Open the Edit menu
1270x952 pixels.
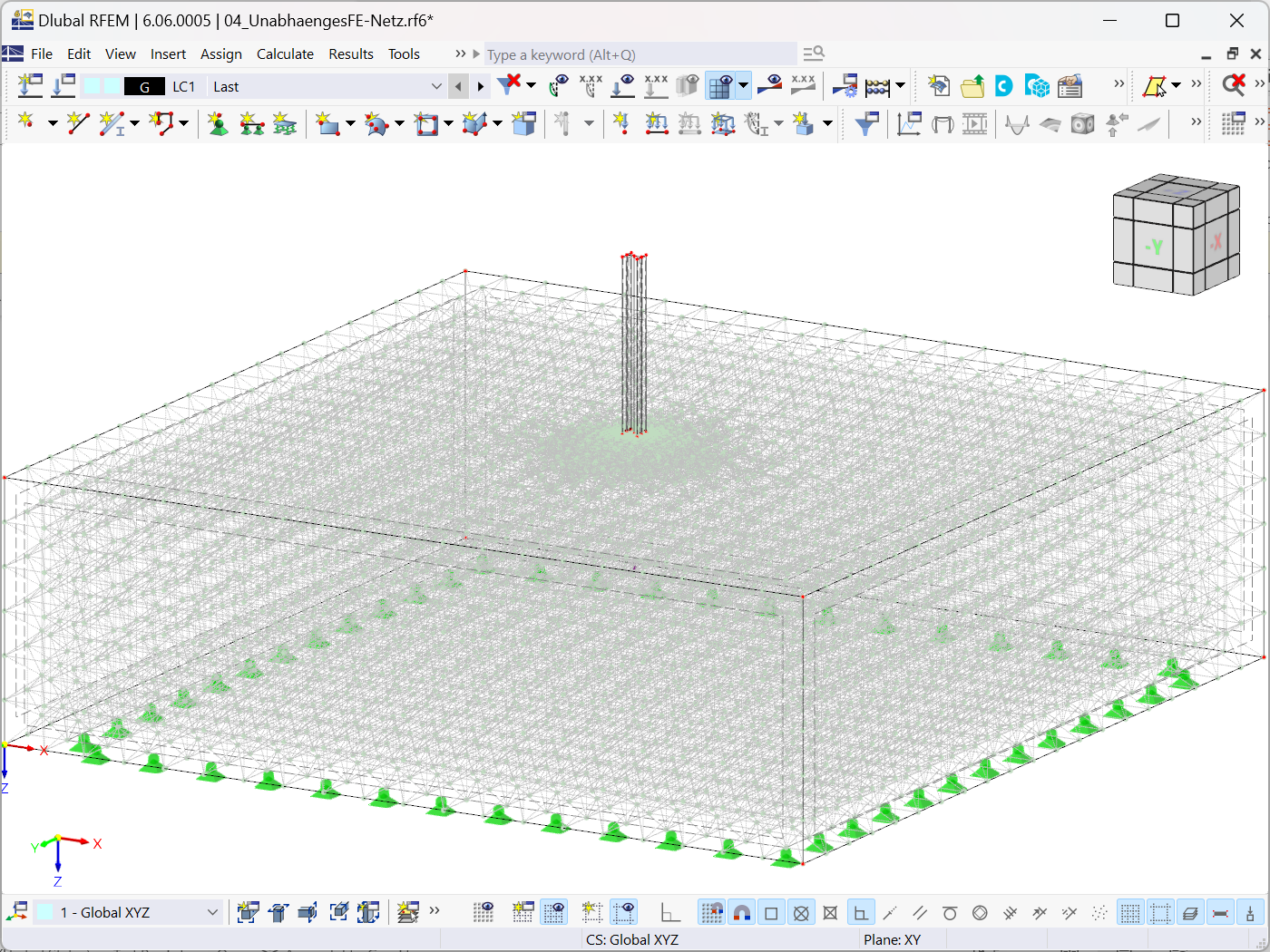pos(79,53)
